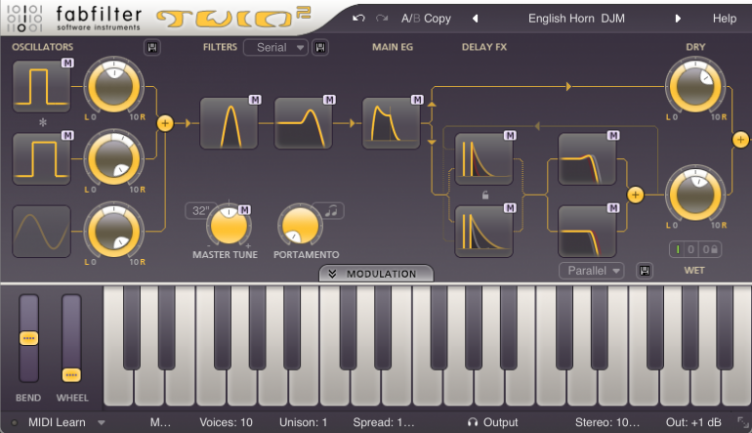The width and height of the screenshot is (752, 433).
Task: Open Serial filter routing dropdown
Action: tap(275, 47)
